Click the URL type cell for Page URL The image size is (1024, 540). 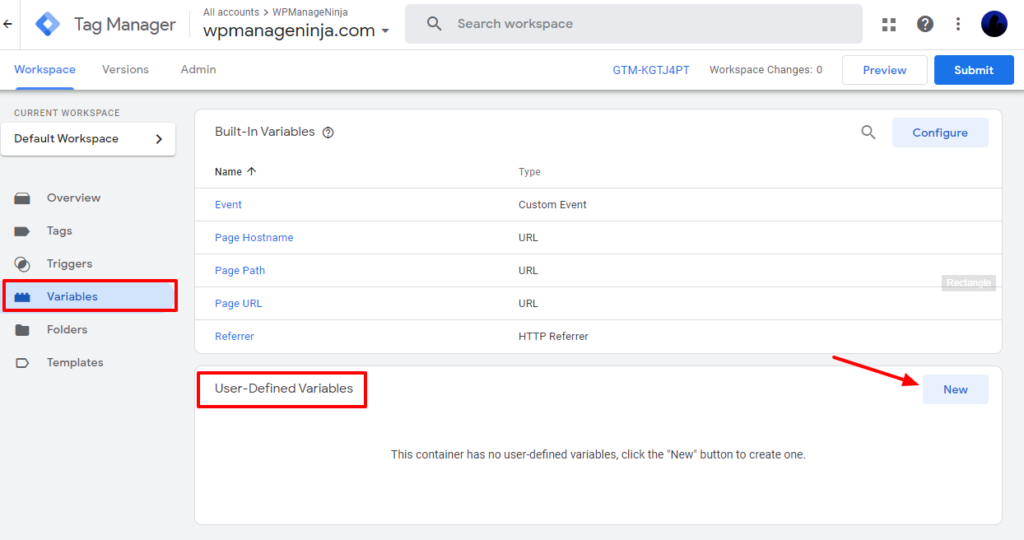click(x=528, y=304)
